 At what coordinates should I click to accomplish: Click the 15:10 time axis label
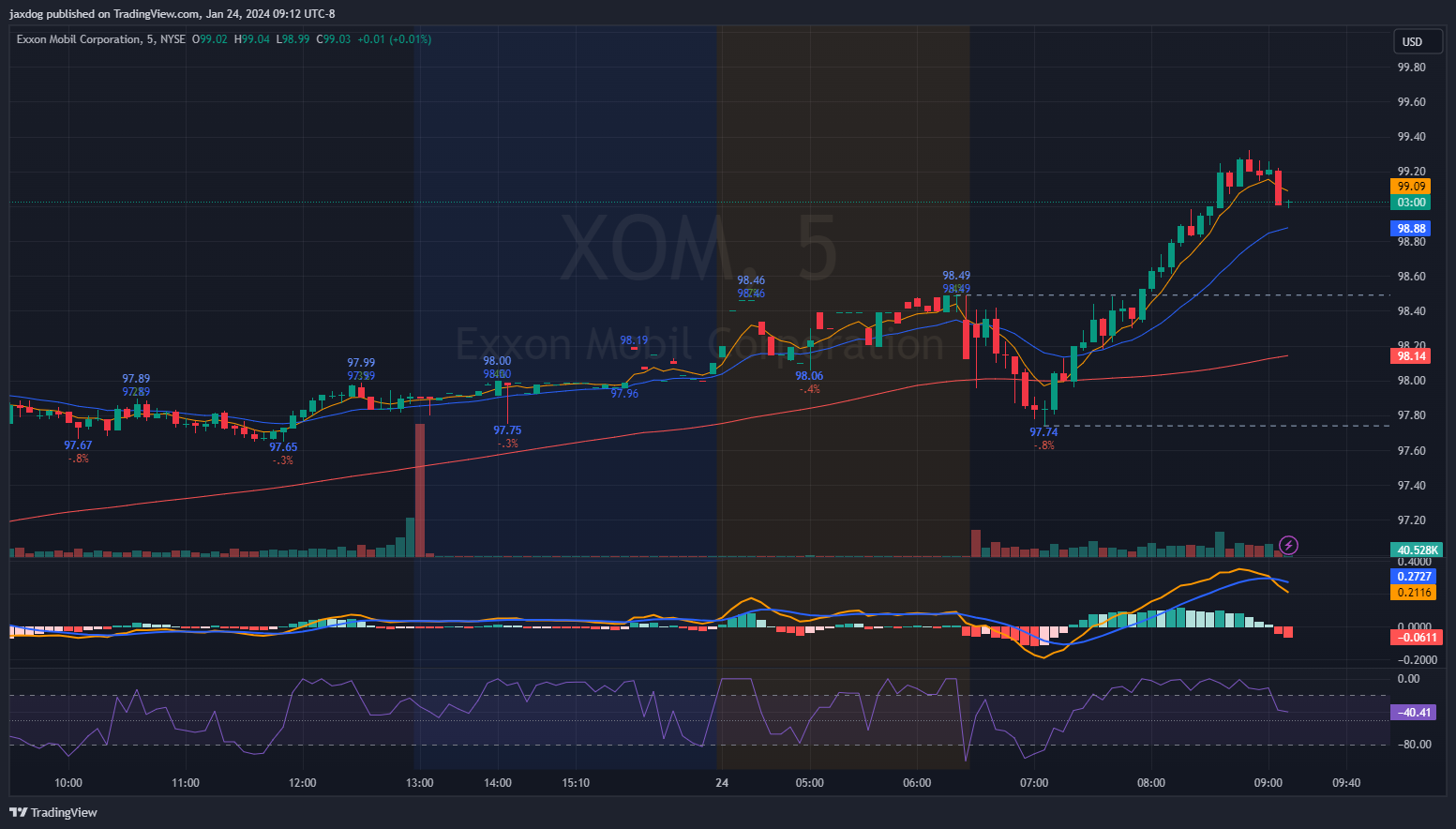click(576, 783)
